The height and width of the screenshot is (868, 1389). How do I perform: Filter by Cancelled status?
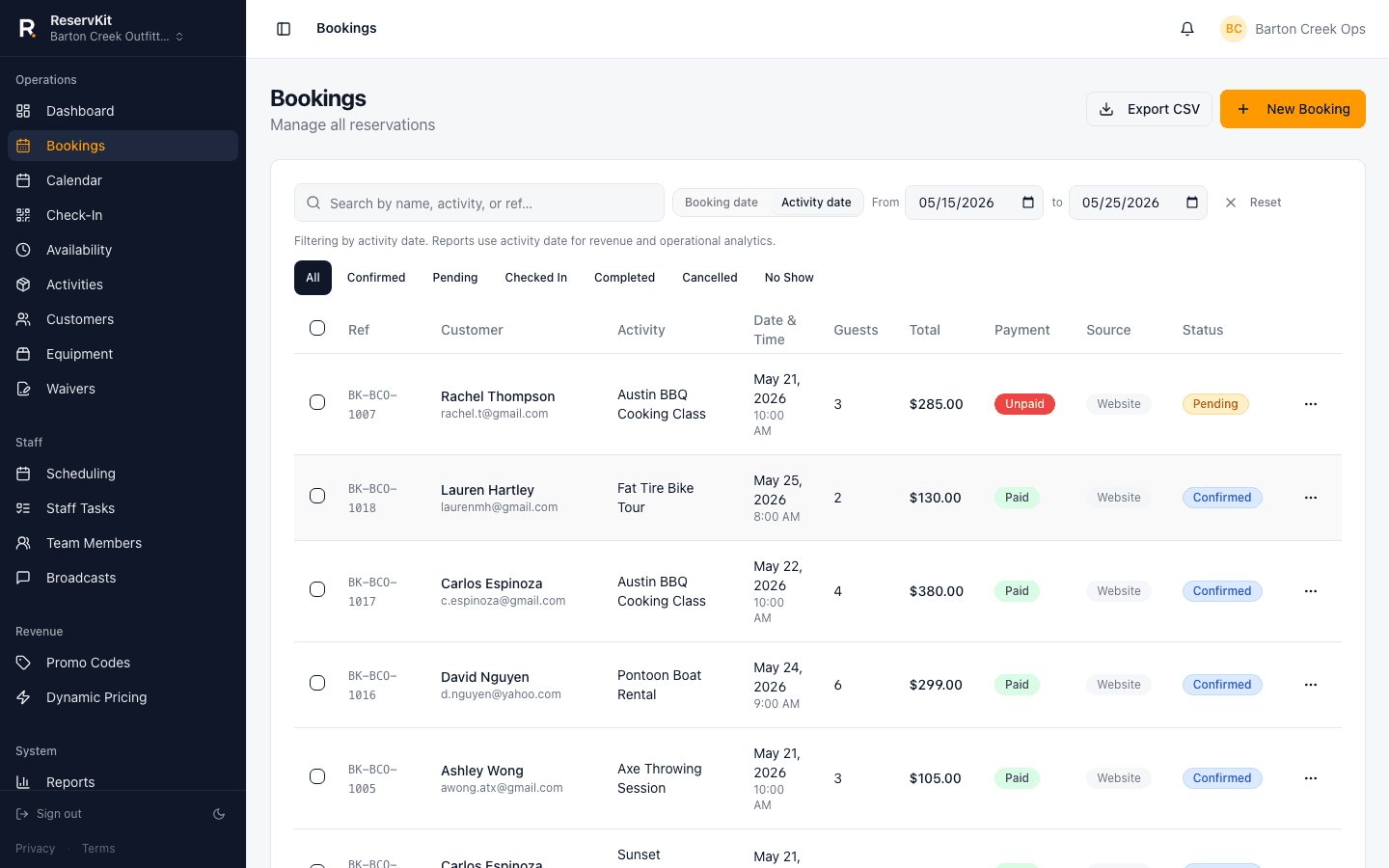tap(710, 278)
